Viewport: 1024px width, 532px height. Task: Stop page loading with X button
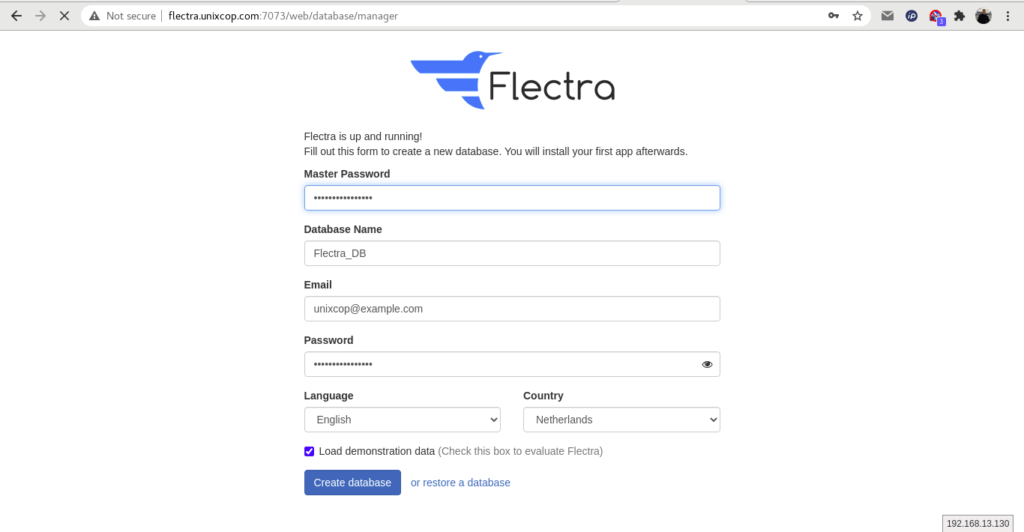click(64, 16)
